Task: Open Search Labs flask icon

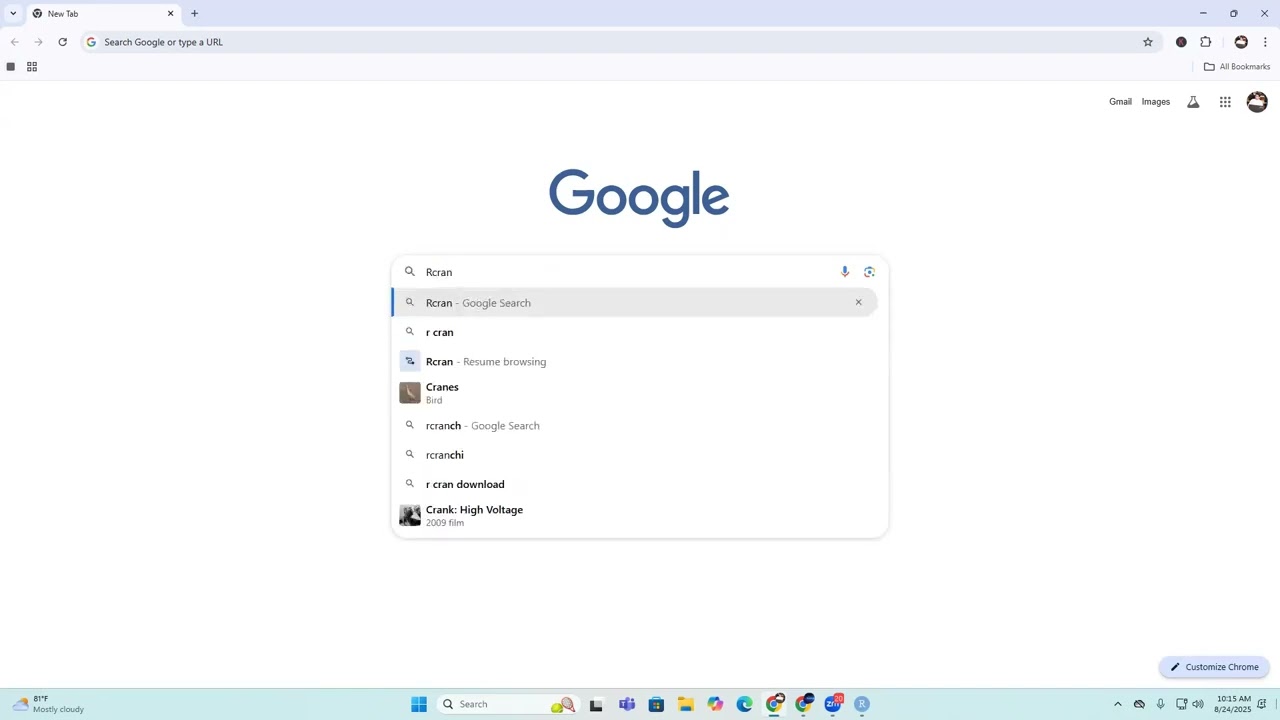Action: point(1193,102)
